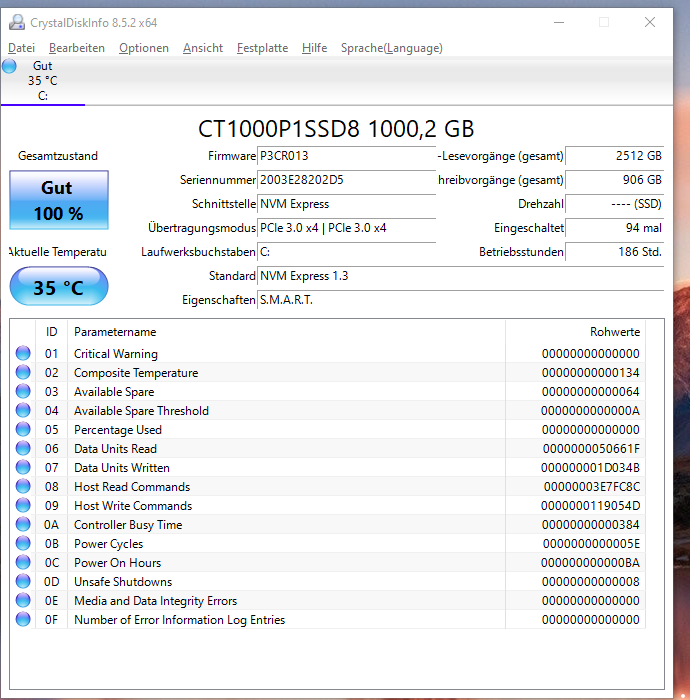Viewport: 690px width, 700px height.
Task: Select the Unsafe Shutdowns parameter name
Action: 123,582
